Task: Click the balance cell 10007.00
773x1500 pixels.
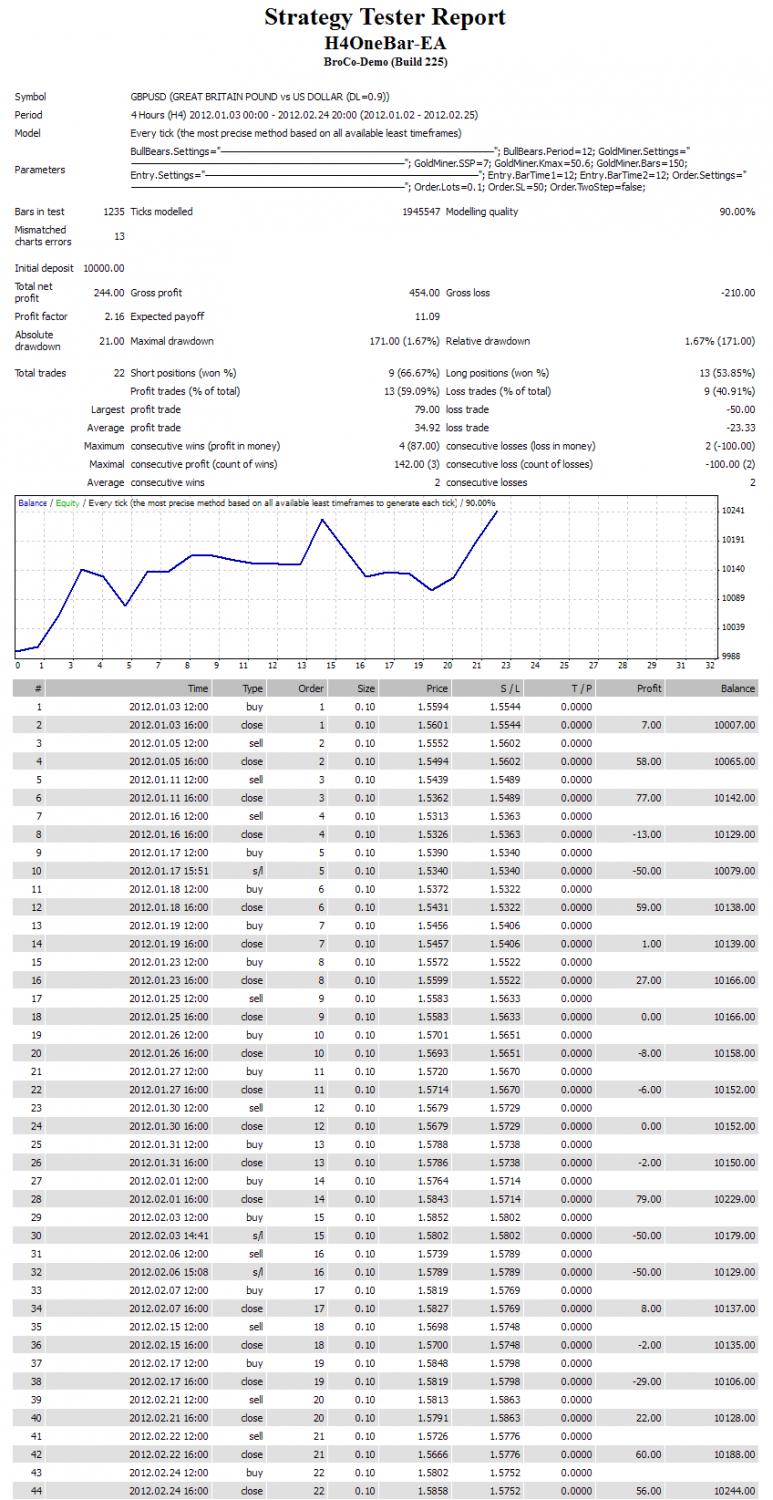Action: coord(736,725)
